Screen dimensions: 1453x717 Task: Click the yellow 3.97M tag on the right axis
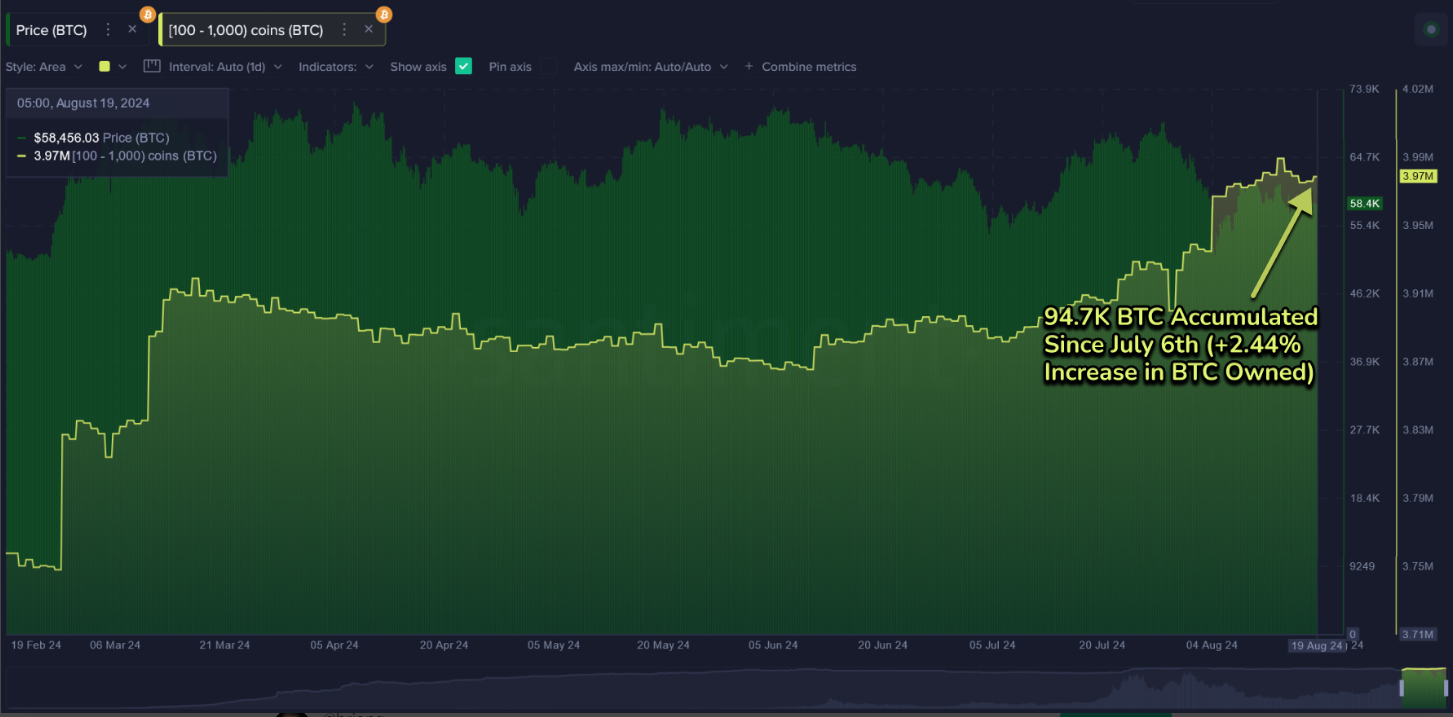(x=1421, y=176)
